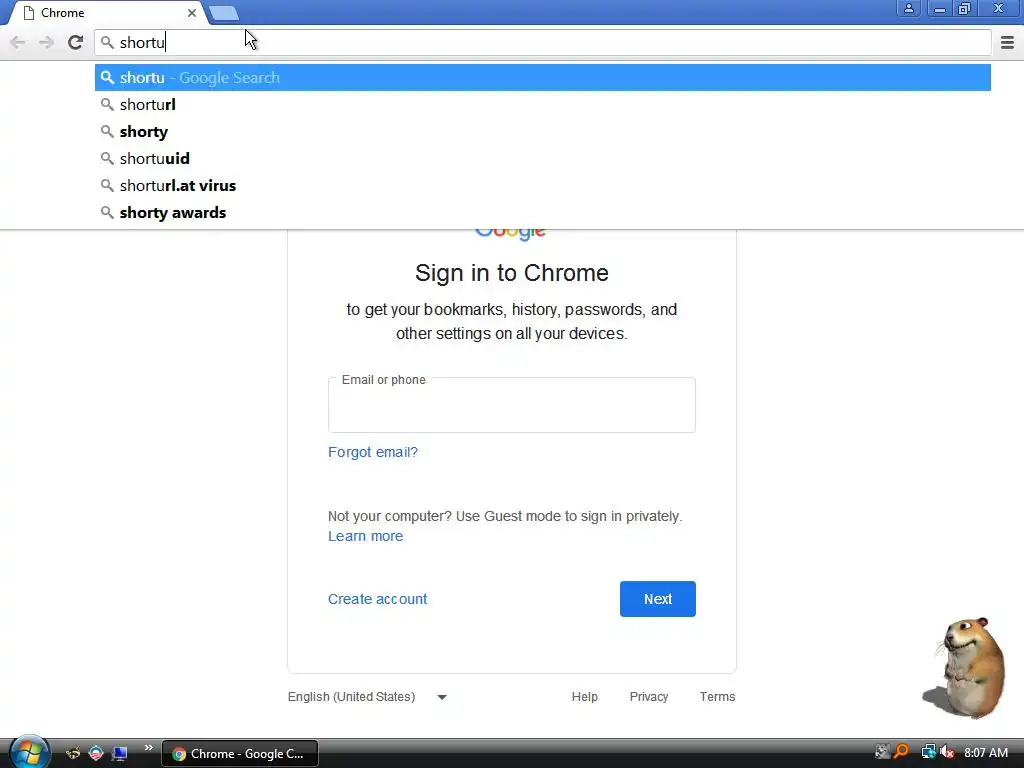The width and height of the screenshot is (1024, 768).
Task: Click the Email or phone field
Action: (511, 405)
